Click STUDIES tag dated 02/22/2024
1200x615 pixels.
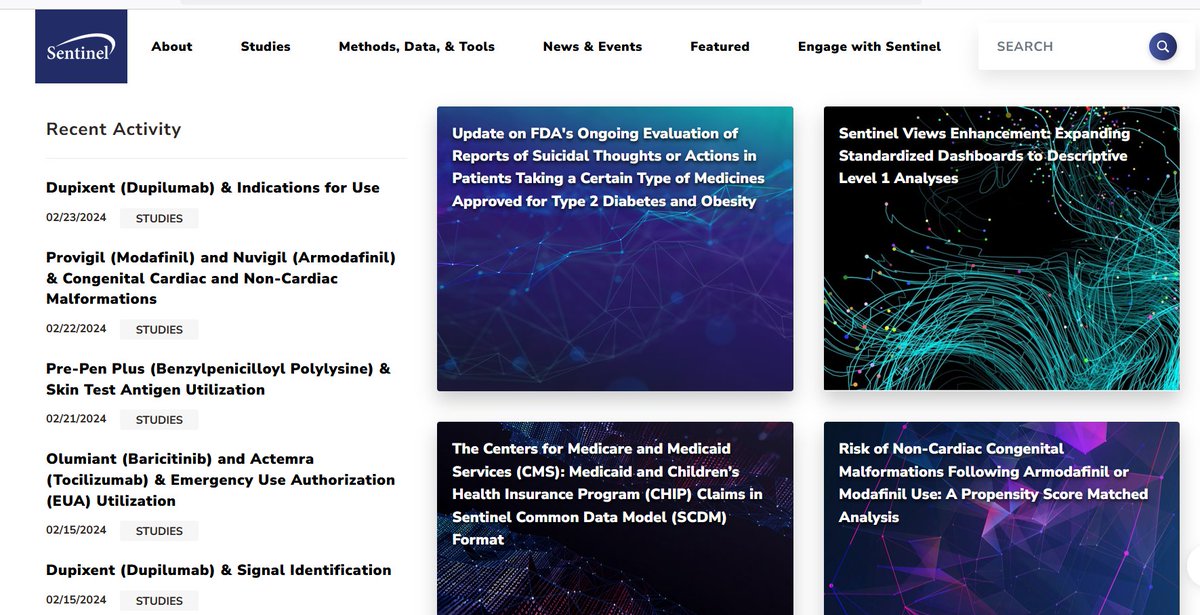click(x=159, y=329)
